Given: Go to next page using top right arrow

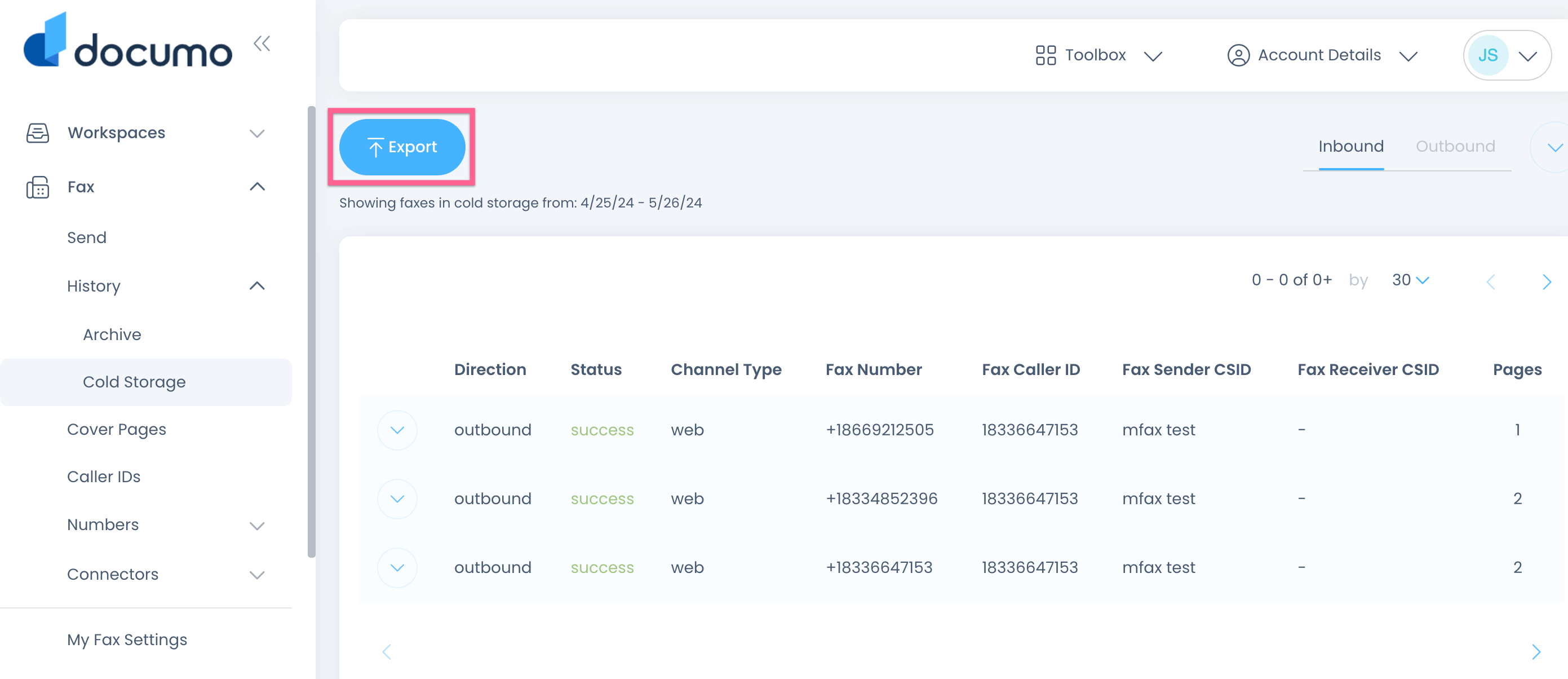Looking at the screenshot, I should [x=1546, y=281].
